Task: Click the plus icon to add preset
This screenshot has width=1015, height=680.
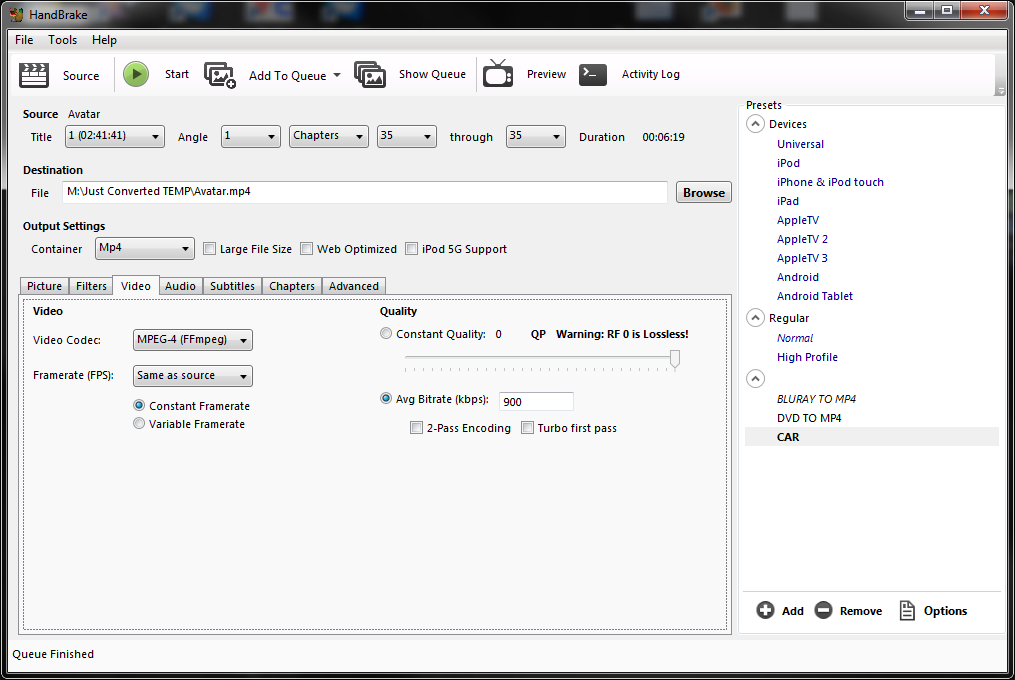Action: 765,610
